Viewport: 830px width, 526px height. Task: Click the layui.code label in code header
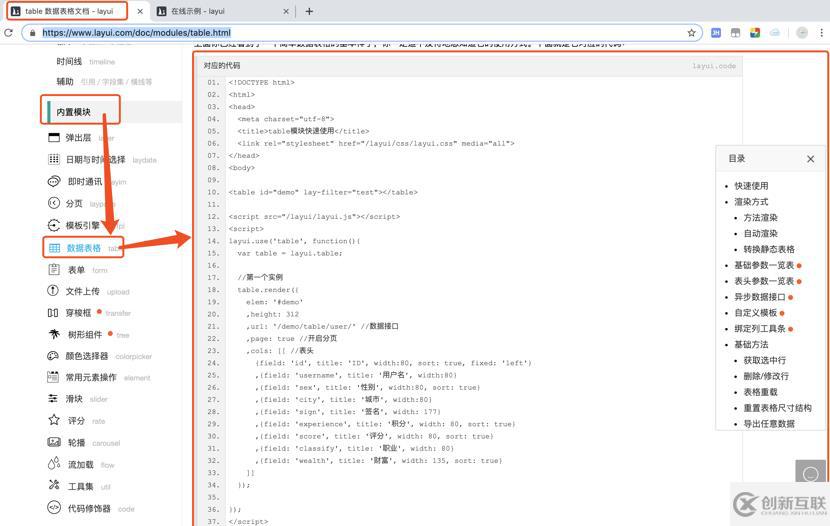714,66
